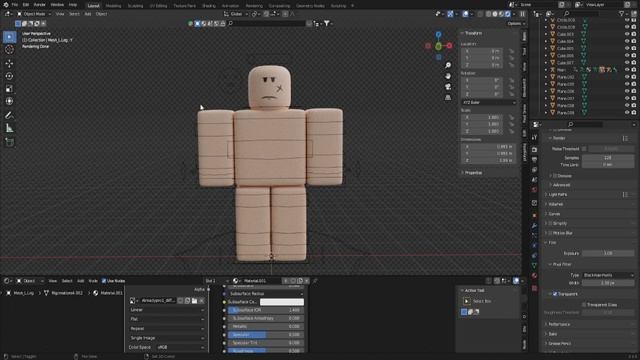Image resolution: width=640 pixels, height=360 pixels.
Task: Select the Measure tool
Action: tap(9, 128)
